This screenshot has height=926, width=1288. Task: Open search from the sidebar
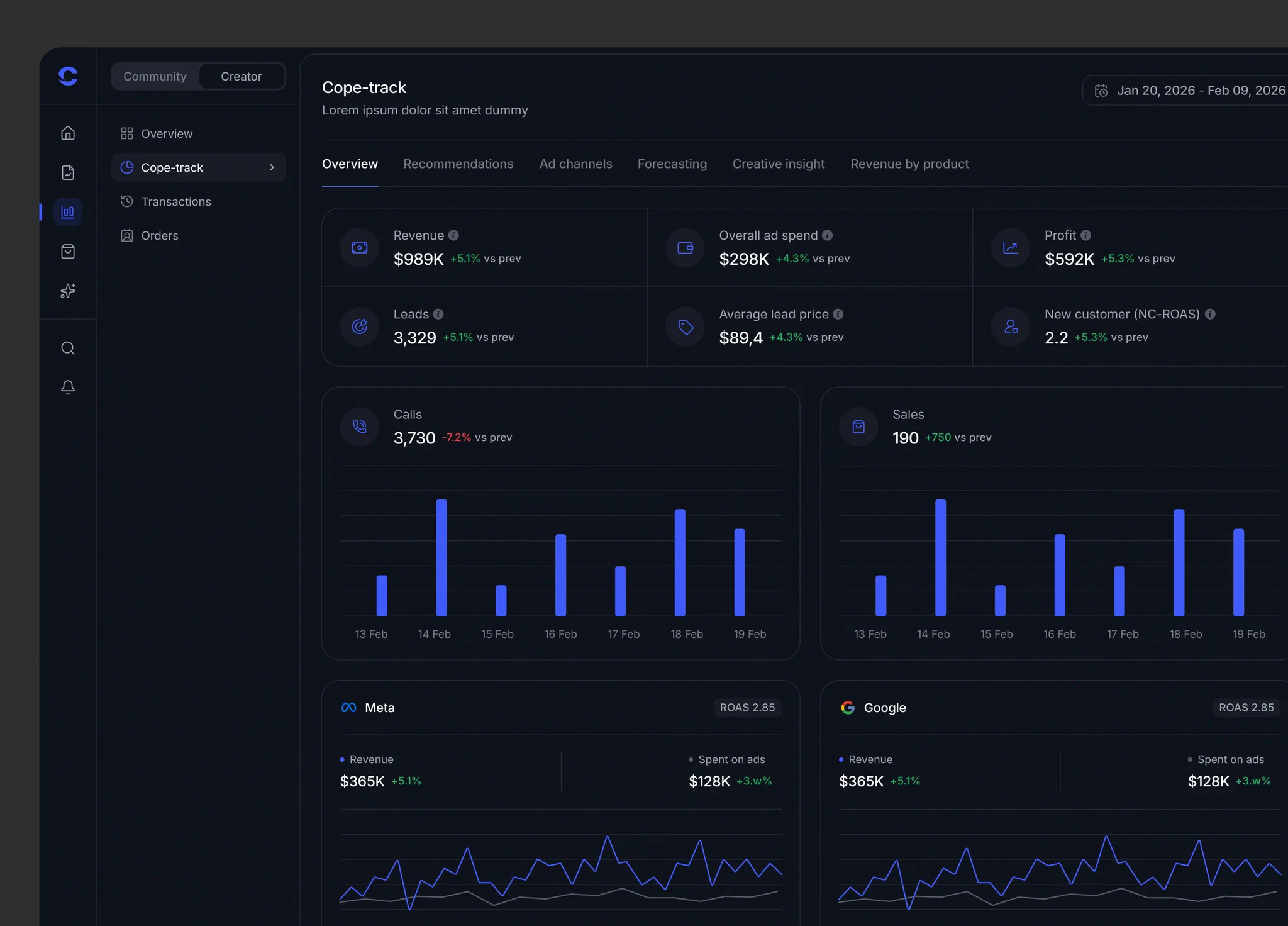[68, 348]
